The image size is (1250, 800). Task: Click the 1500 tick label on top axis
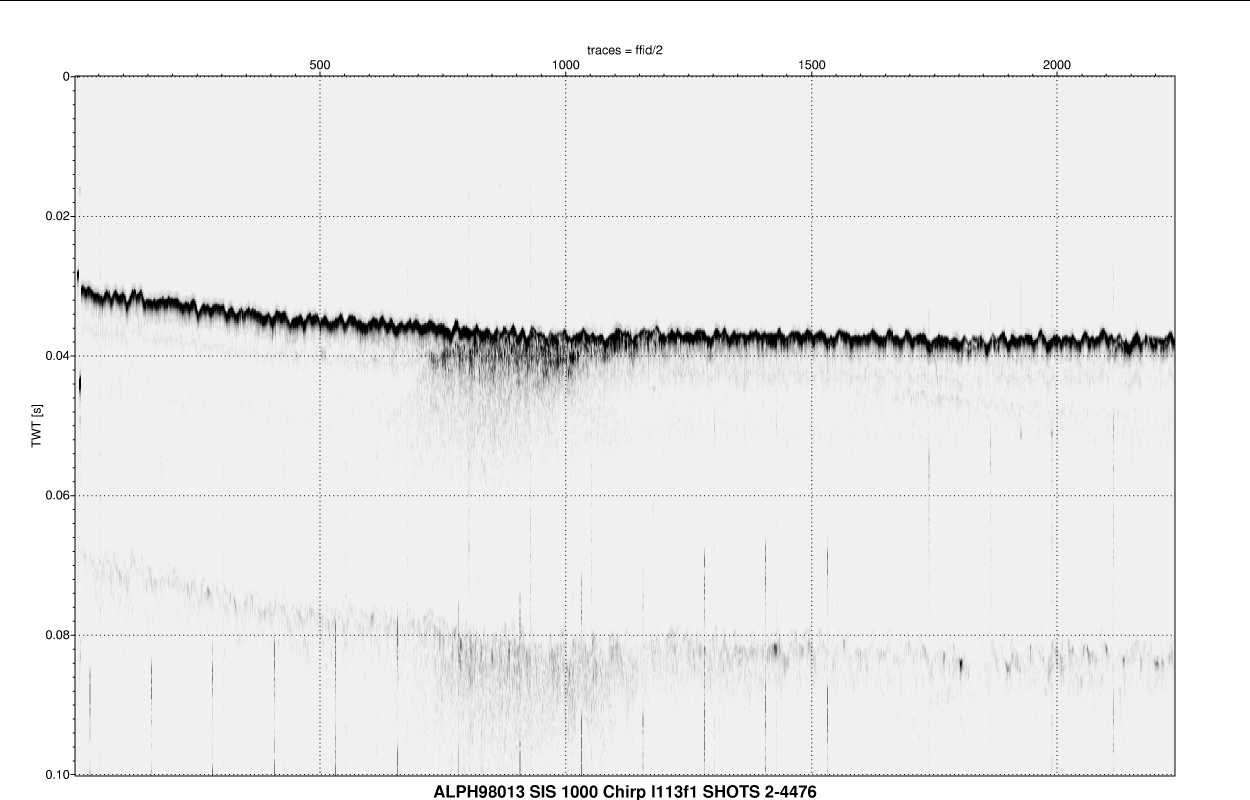click(x=812, y=65)
